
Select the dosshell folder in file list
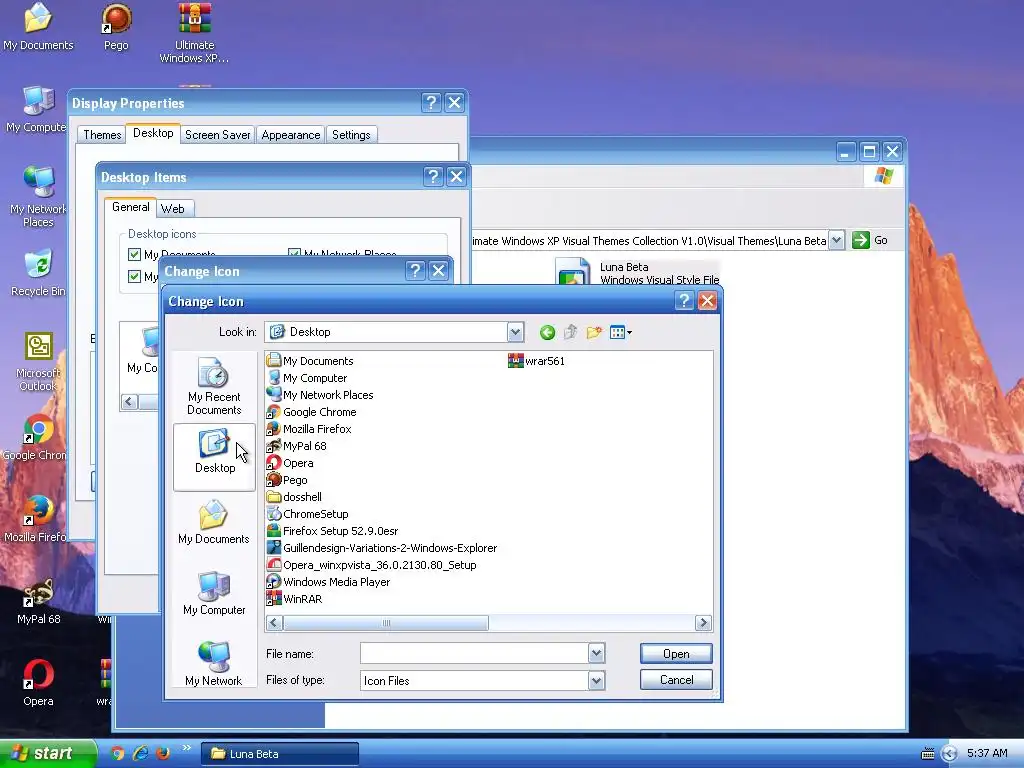(295, 497)
